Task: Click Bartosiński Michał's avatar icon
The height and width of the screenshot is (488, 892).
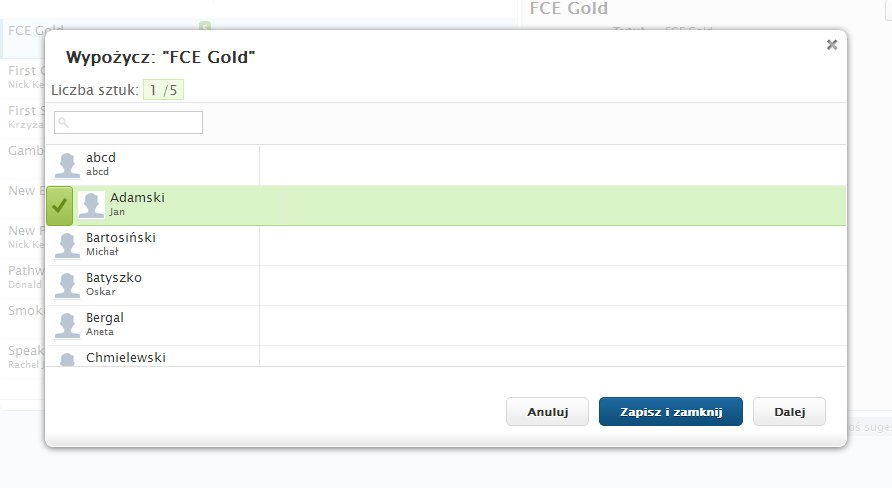Action: pyautogui.click(x=67, y=245)
